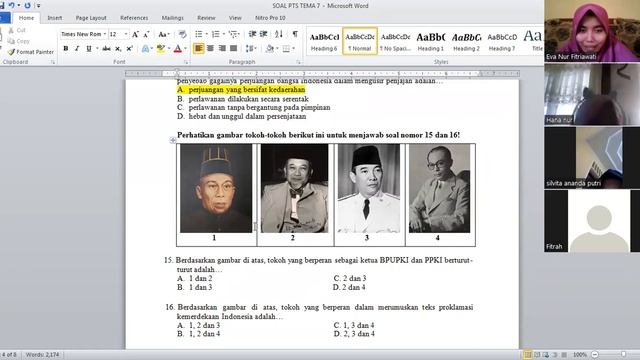Open the Mailings ribbon tab
Screen dimensions: 640x360
173,18
